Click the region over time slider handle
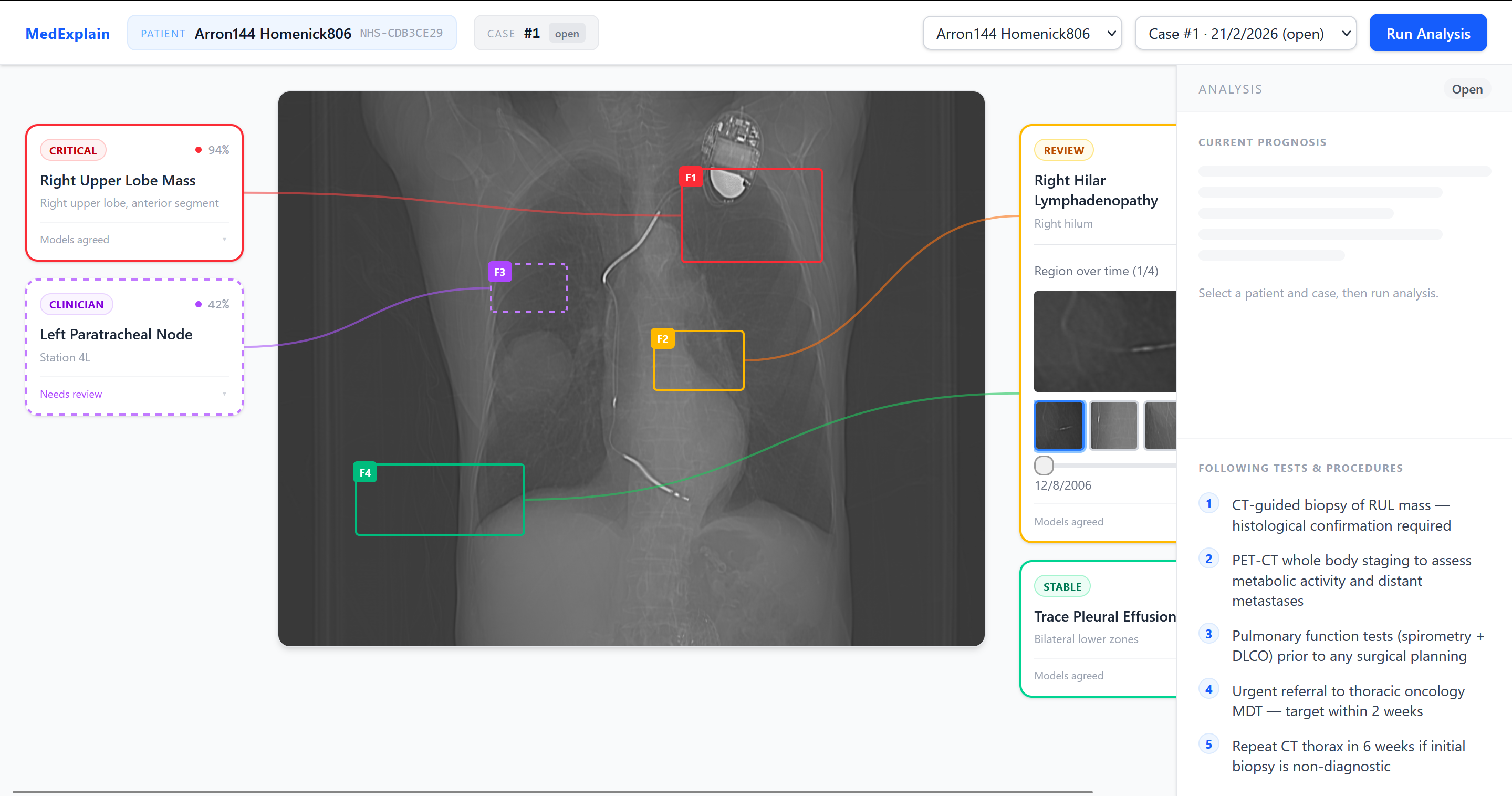The image size is (1512, 796). point(1044,466)
